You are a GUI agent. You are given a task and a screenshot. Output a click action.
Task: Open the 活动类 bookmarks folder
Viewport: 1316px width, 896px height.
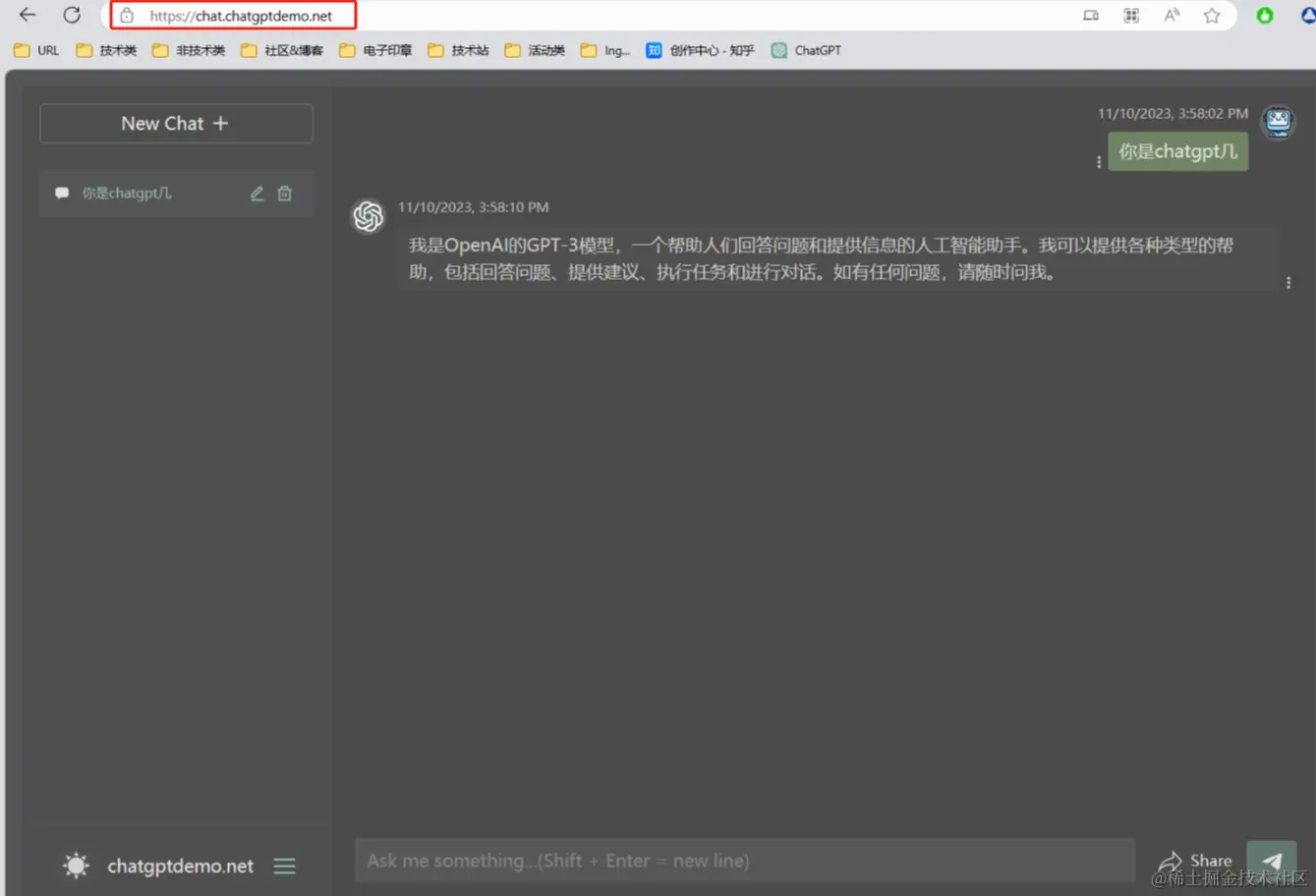click(535, 50)
